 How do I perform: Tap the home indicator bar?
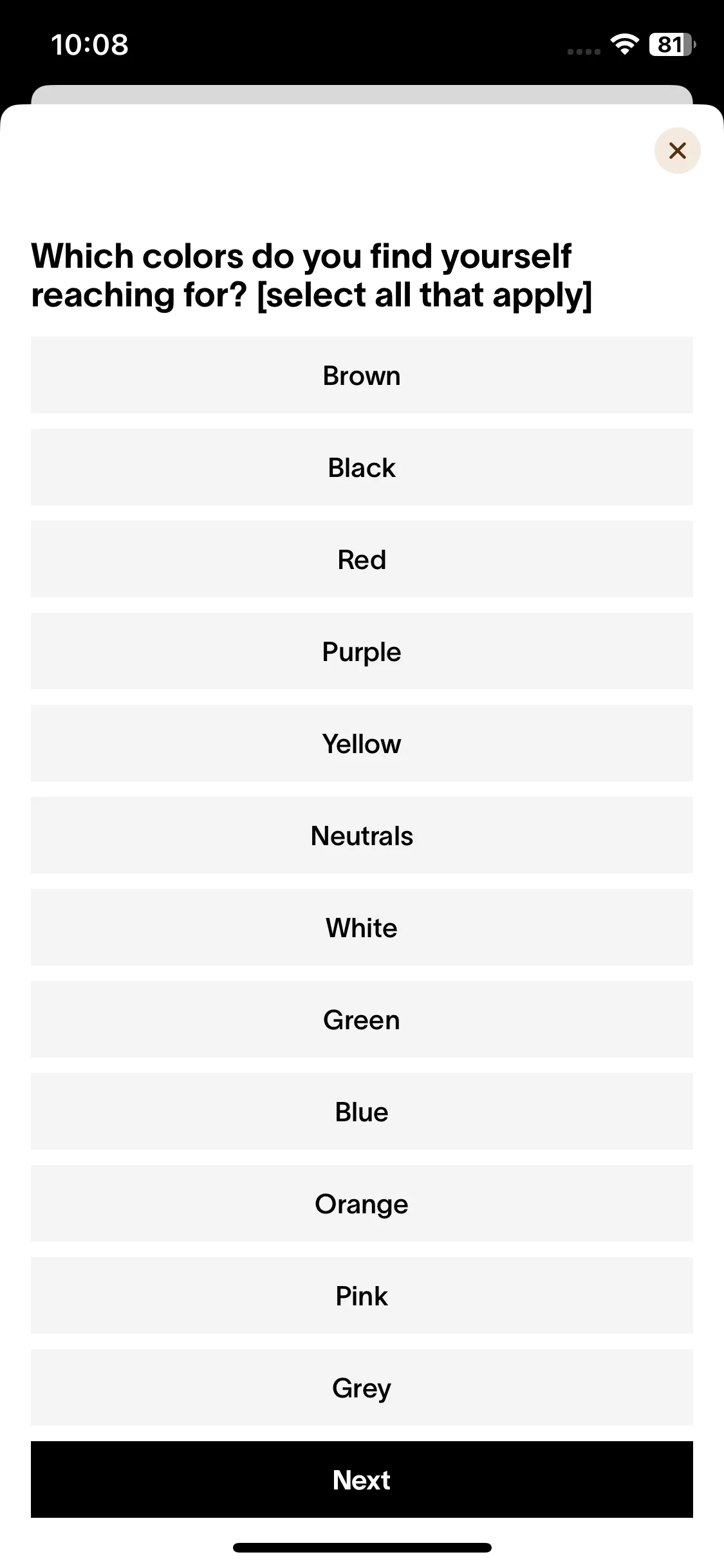click(362, 1547)
